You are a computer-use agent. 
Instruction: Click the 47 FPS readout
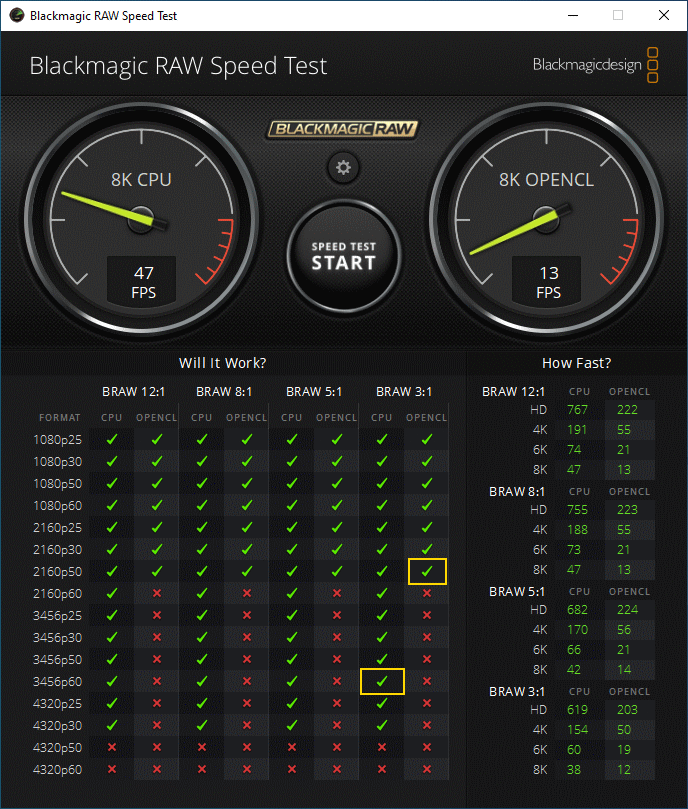coord(142,282)
